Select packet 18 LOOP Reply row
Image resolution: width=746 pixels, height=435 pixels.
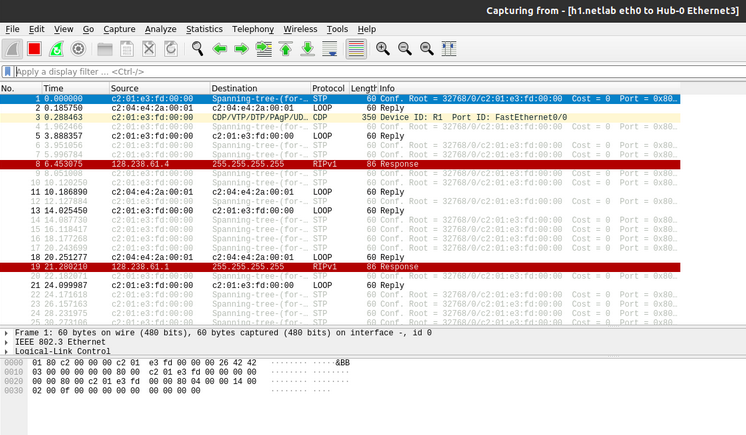point(340,257)
